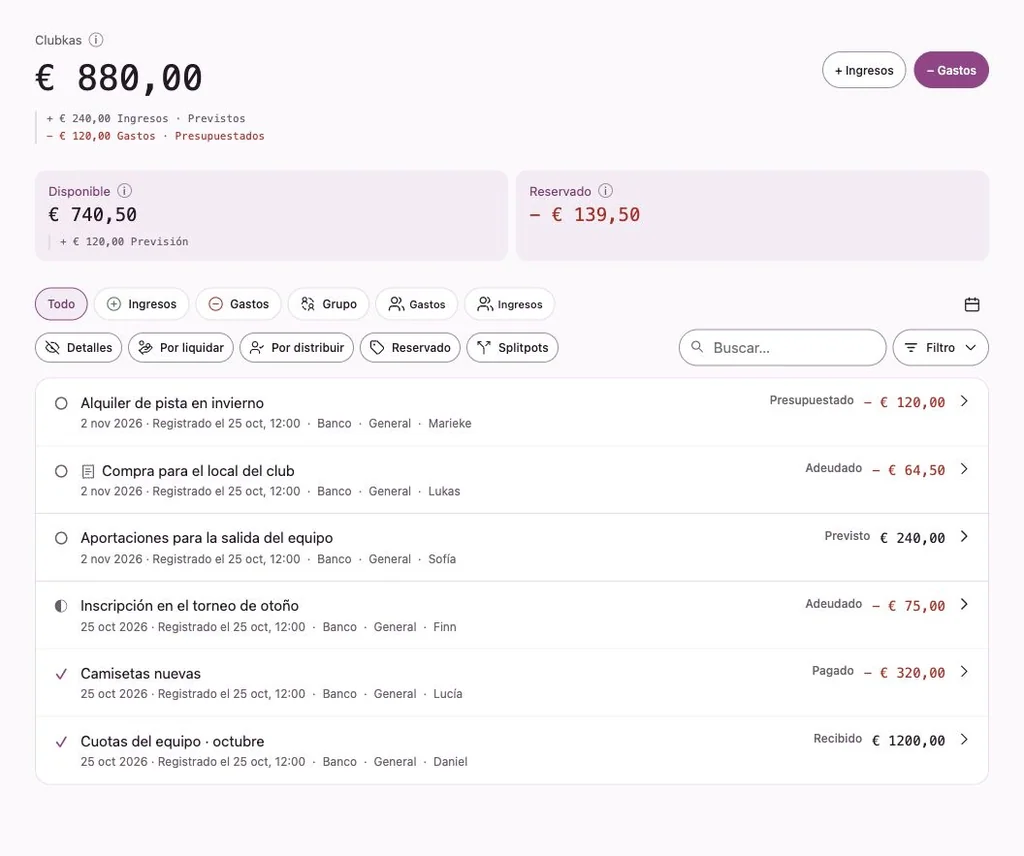
Task: Click the − € 139,50 Reservado amount
Action: point(584,215)
